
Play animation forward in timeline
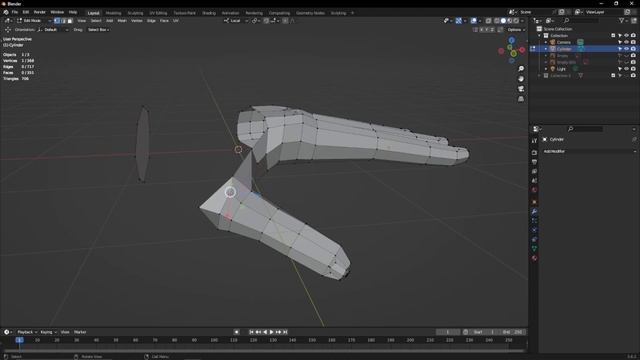click(x=272, y=332)
